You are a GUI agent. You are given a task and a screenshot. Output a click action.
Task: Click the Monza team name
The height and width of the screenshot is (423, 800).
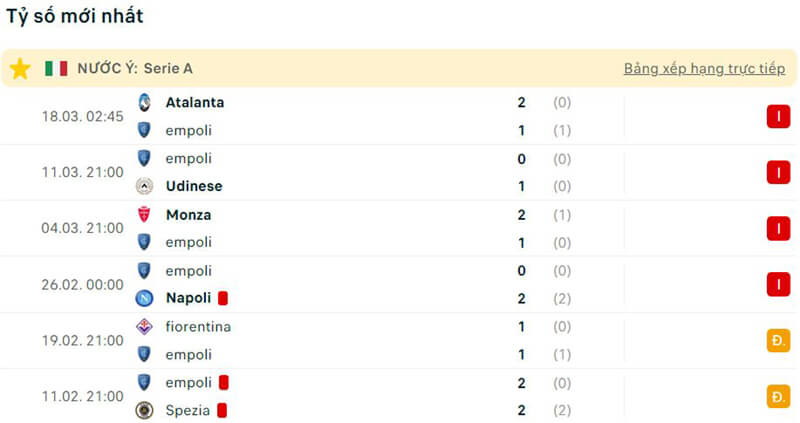(x=188, y=214)
